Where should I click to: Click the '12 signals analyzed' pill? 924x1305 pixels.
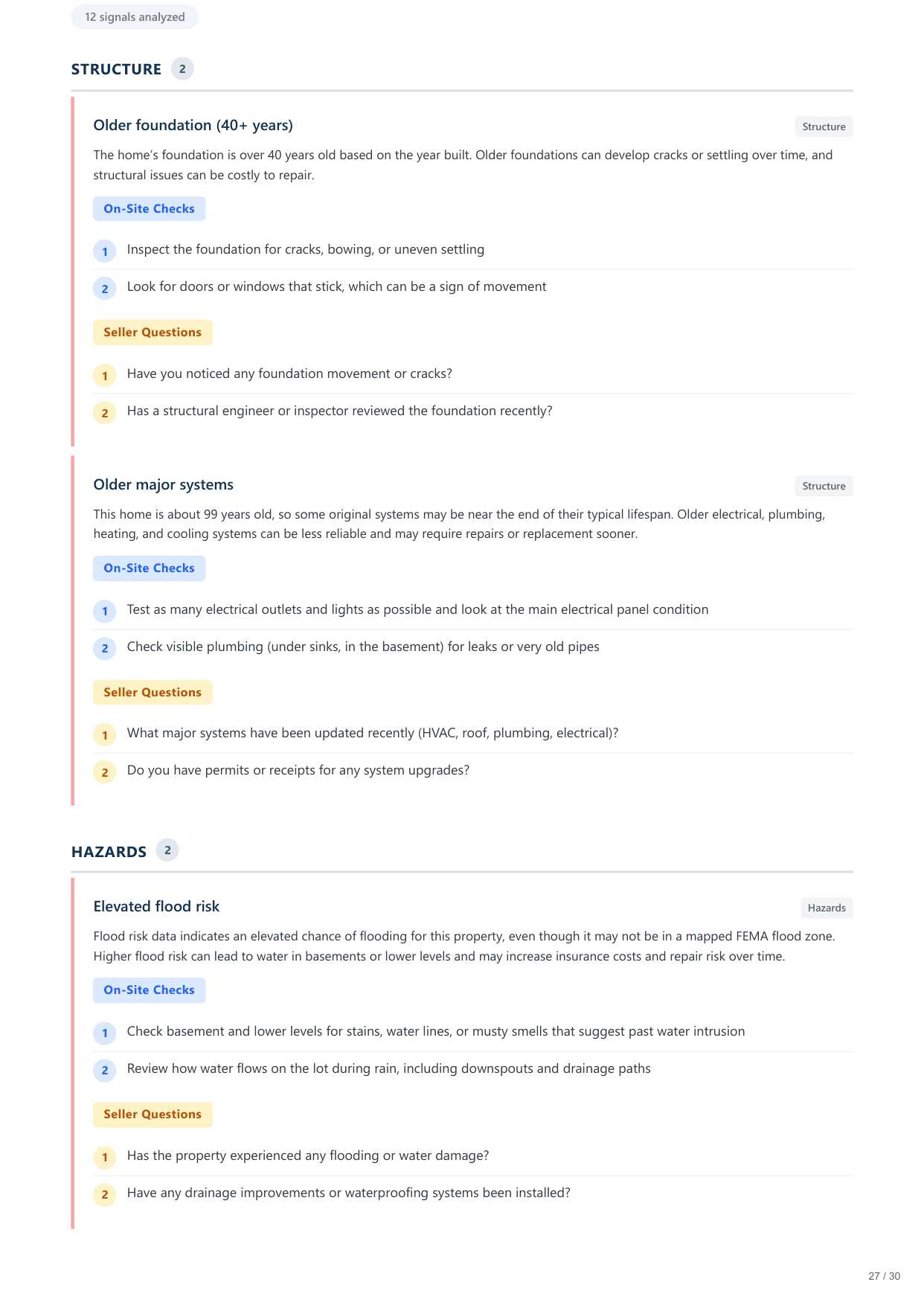pyautogui.click(x=135, y=17)
